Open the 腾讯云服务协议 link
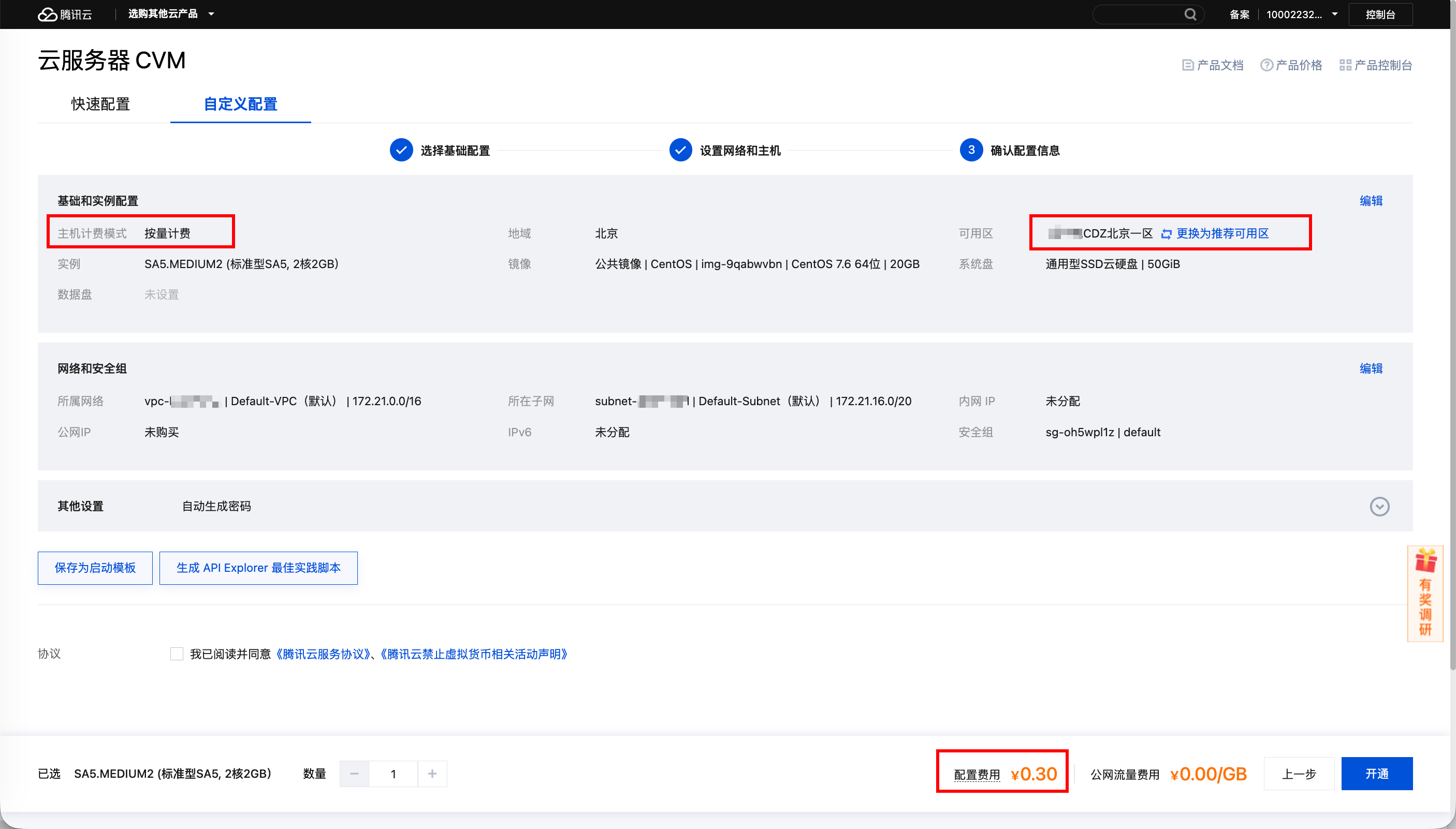Image resolution: width=1456 pixels, height=829 pixels. point(323,654)
